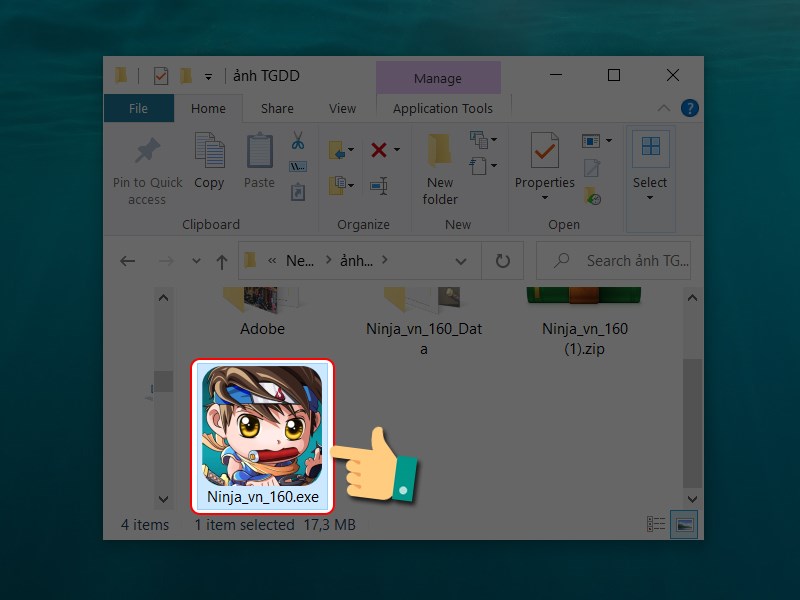800x600 pixels.
Task: Switch to the Share tab
Action: pyautogui.click(x=277, y=108)
